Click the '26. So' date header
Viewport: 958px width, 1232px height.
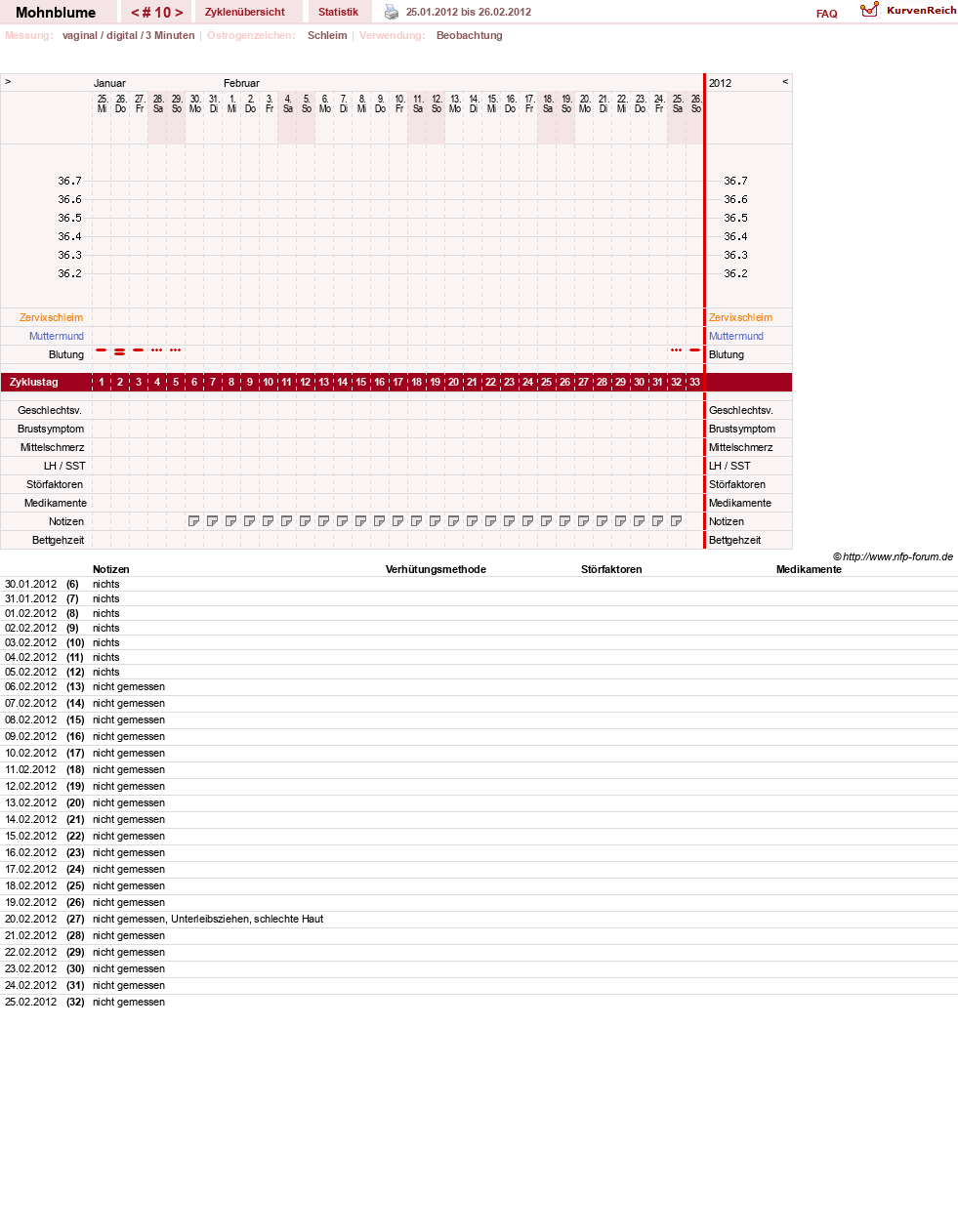point(695,103)
